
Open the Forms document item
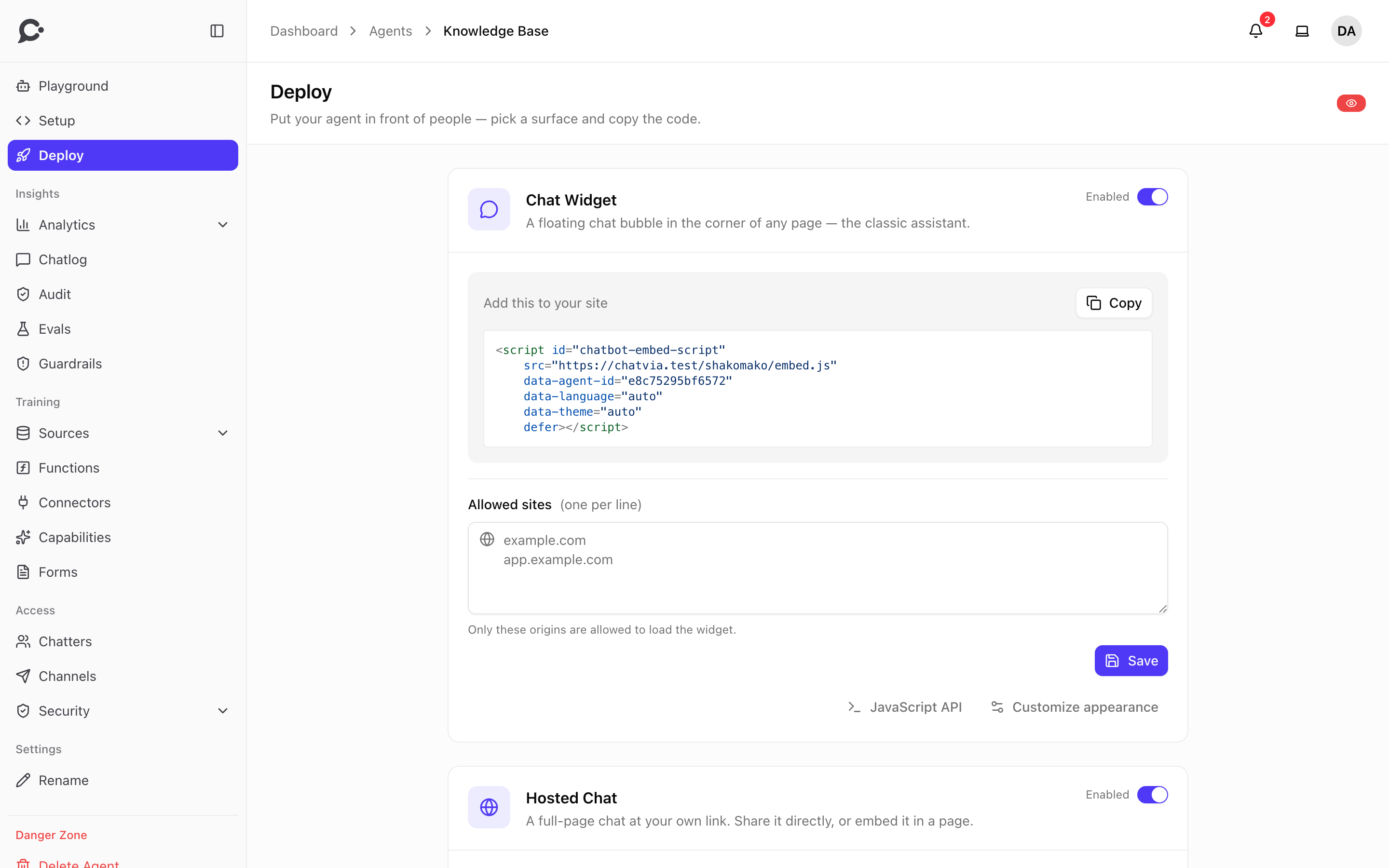[123, 572]
